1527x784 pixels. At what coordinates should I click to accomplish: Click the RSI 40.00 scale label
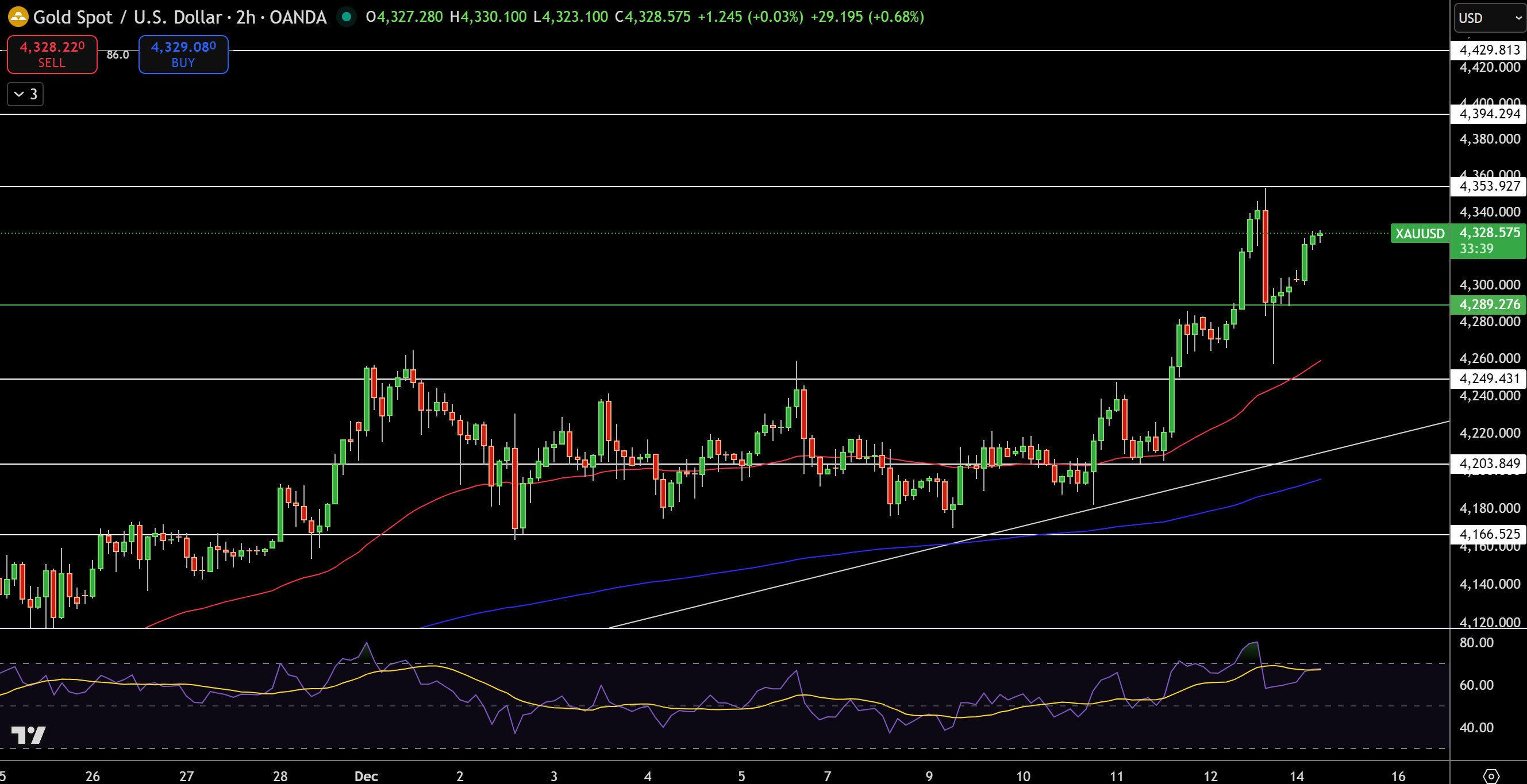tap(1476, 727)
